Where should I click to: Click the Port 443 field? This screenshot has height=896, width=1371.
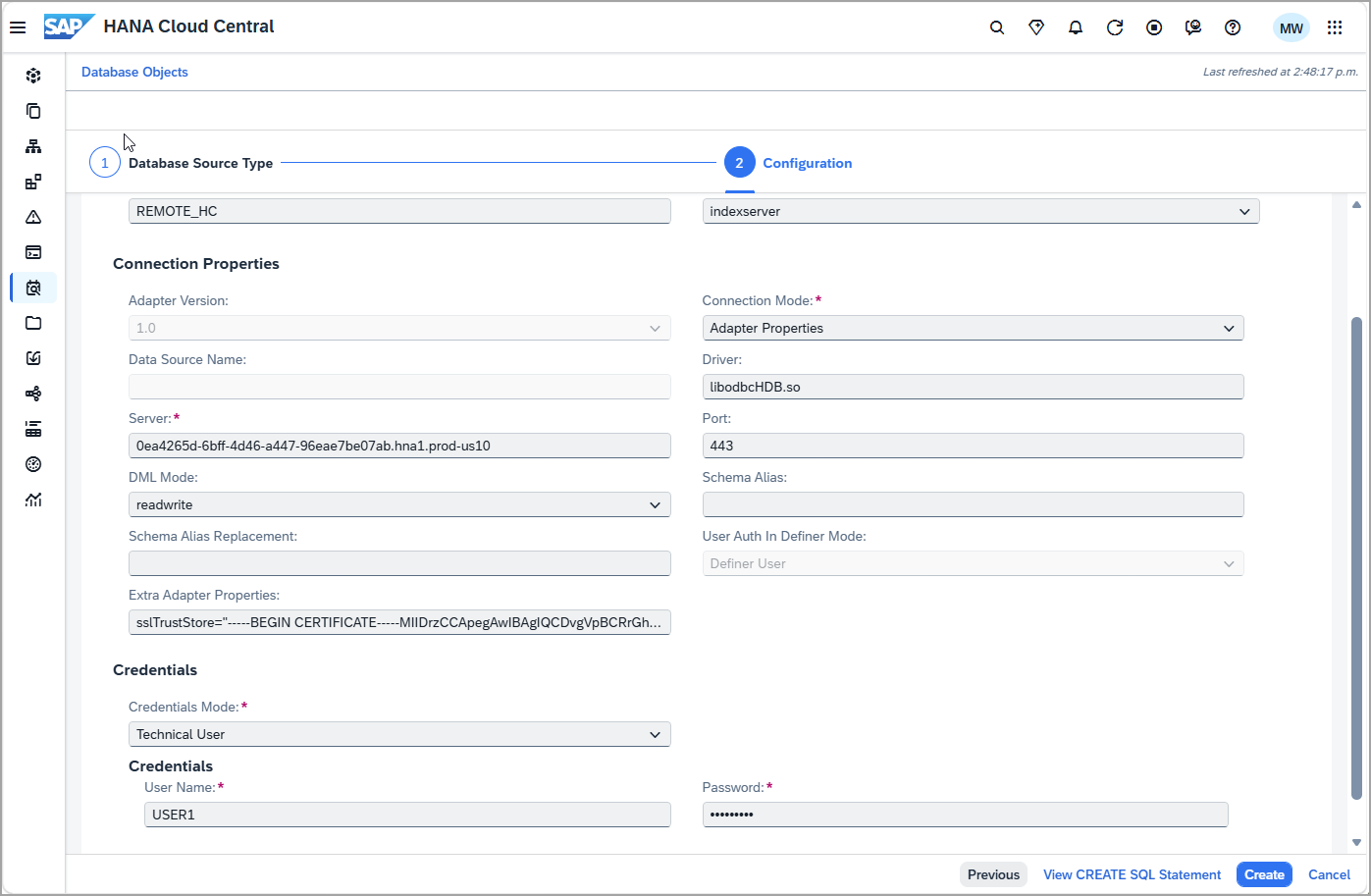973,446
